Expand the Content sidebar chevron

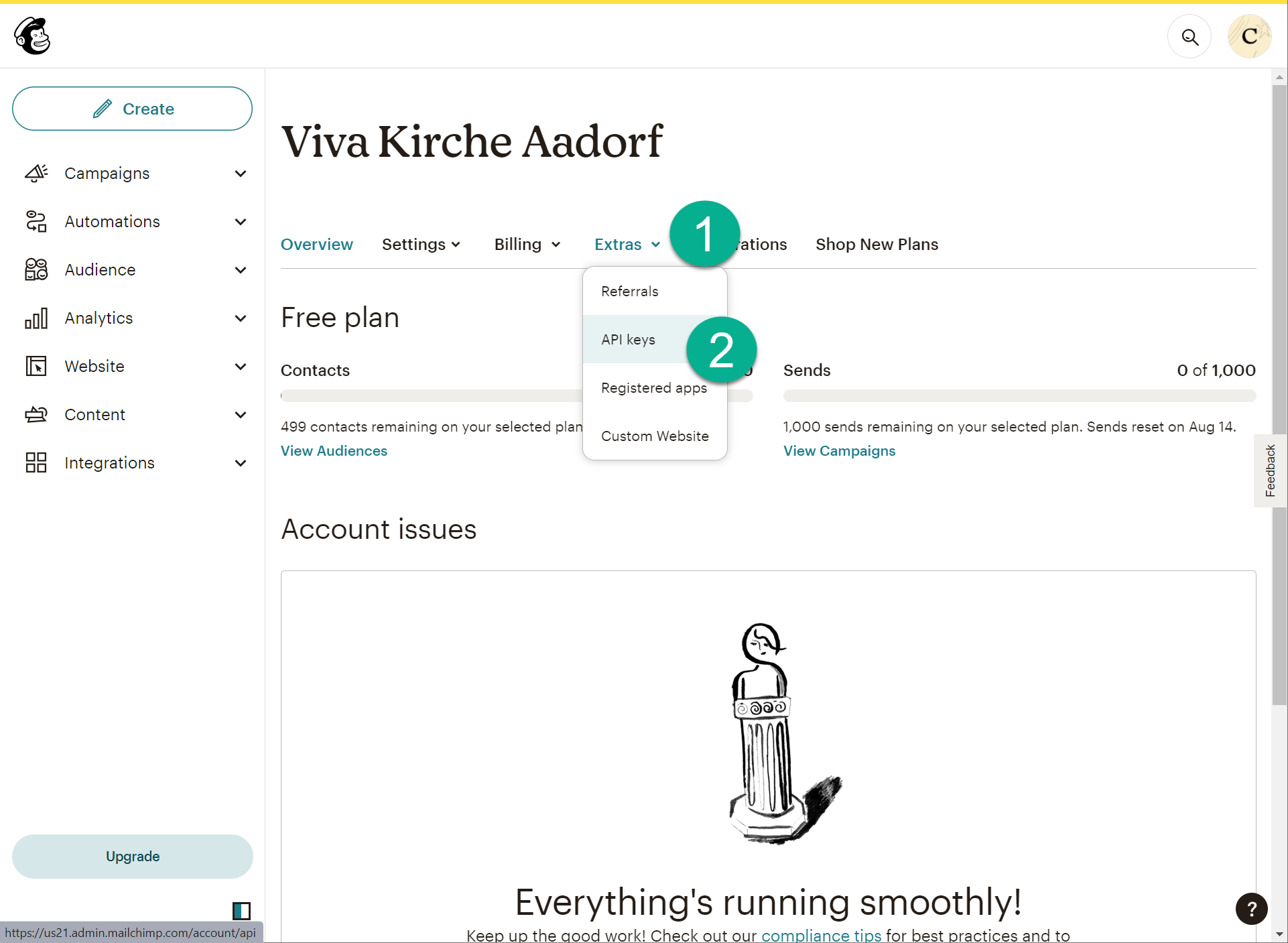(241, 415)
